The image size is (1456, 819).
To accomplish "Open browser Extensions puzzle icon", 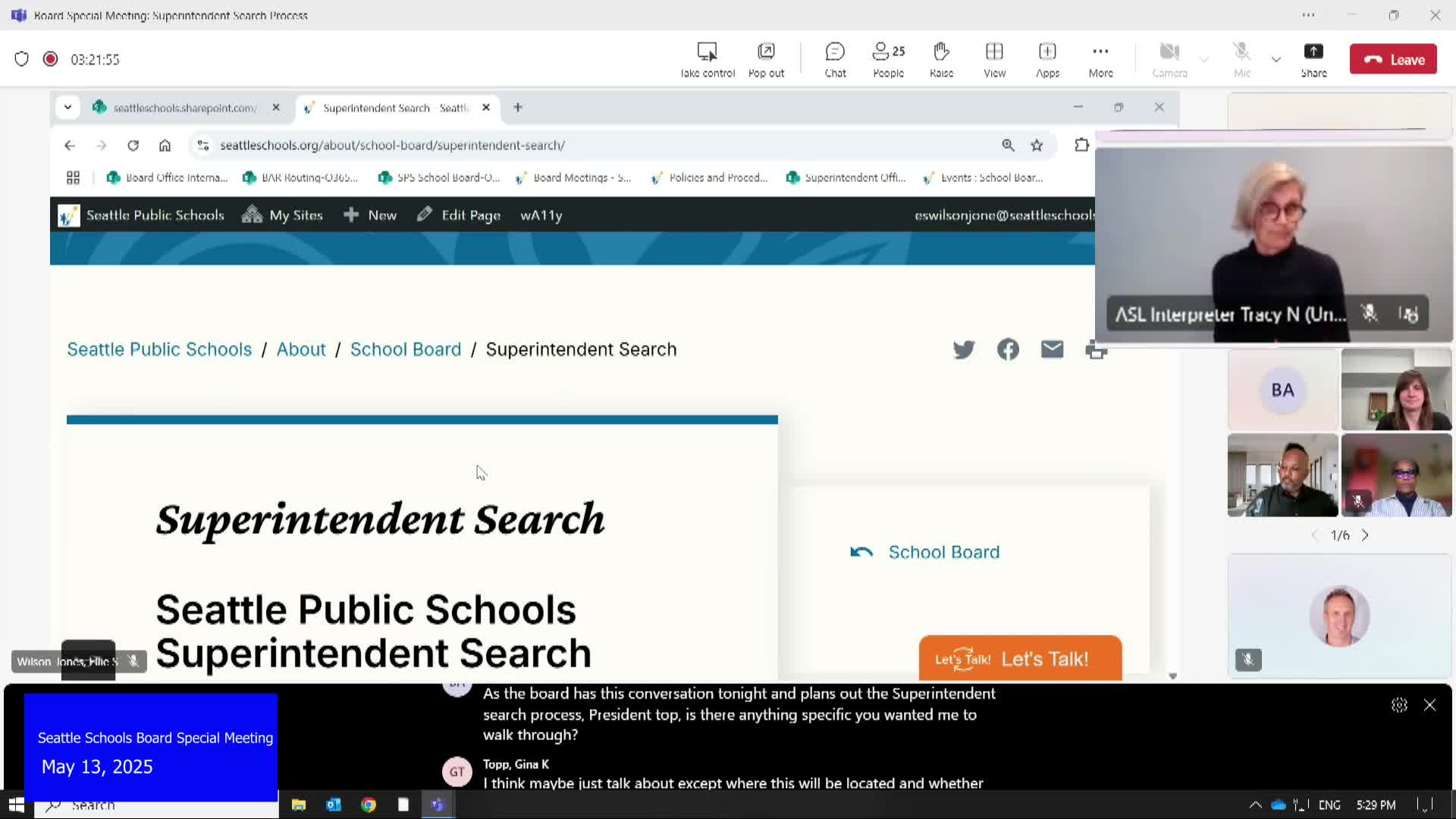I will [1081, 145].
